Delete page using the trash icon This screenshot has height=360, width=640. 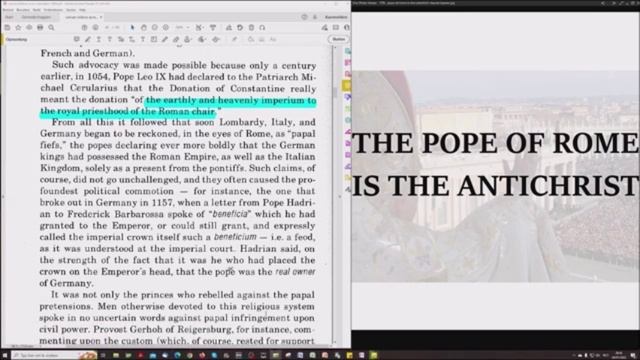click(x=251, y=27)
